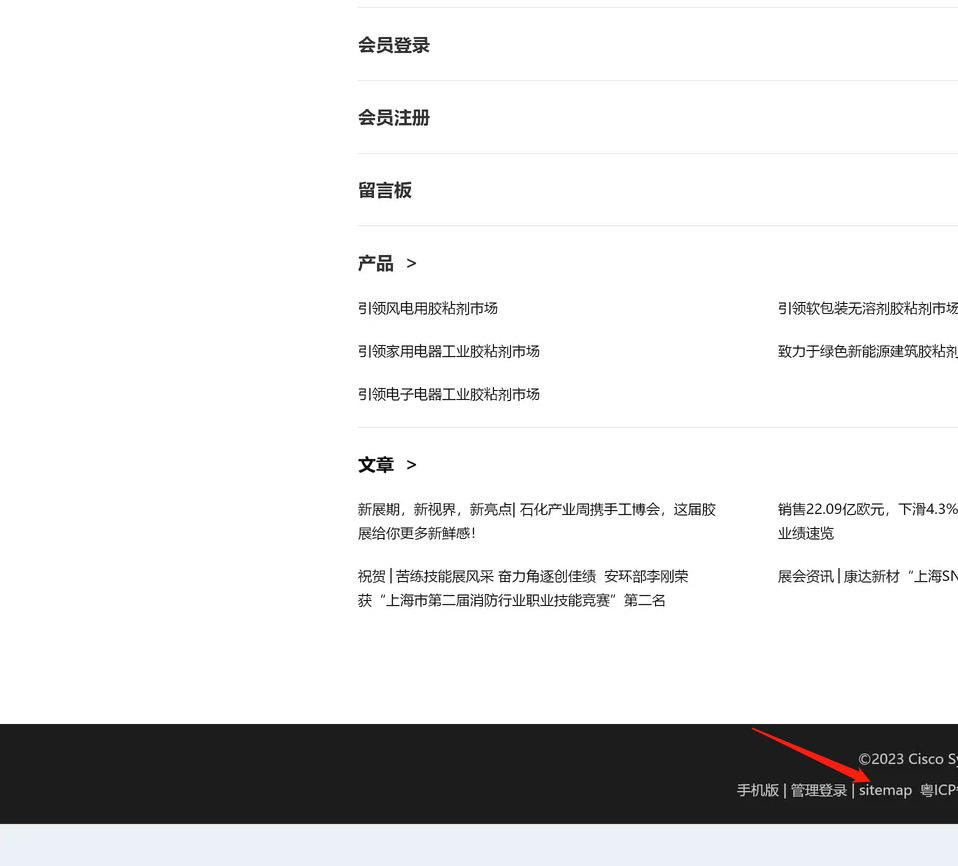
Task: Select 引领家用电器工业胶粘剂市场 product
Action: click(449, 351)
